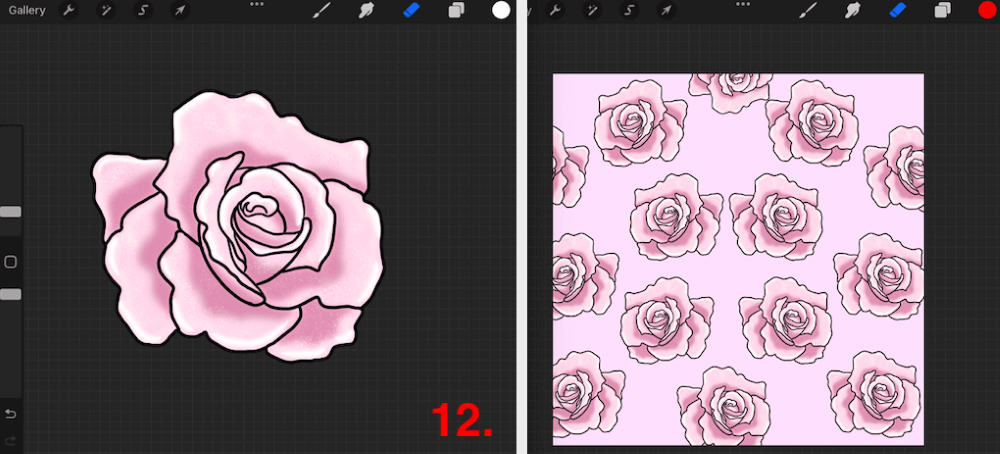This screenshot has width=1000, height=454.
Task: Open Adjustments magic wand in rose-pattern window
Action: 592,10
